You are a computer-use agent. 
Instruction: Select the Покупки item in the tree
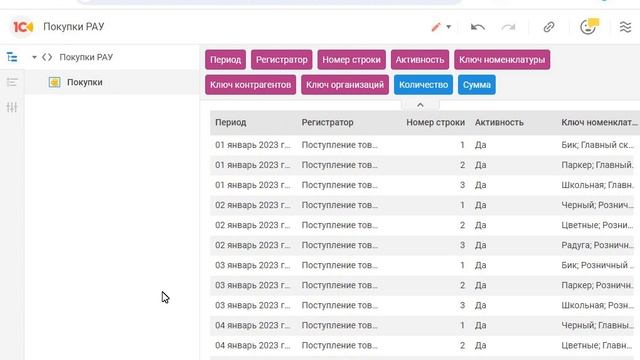84,82
